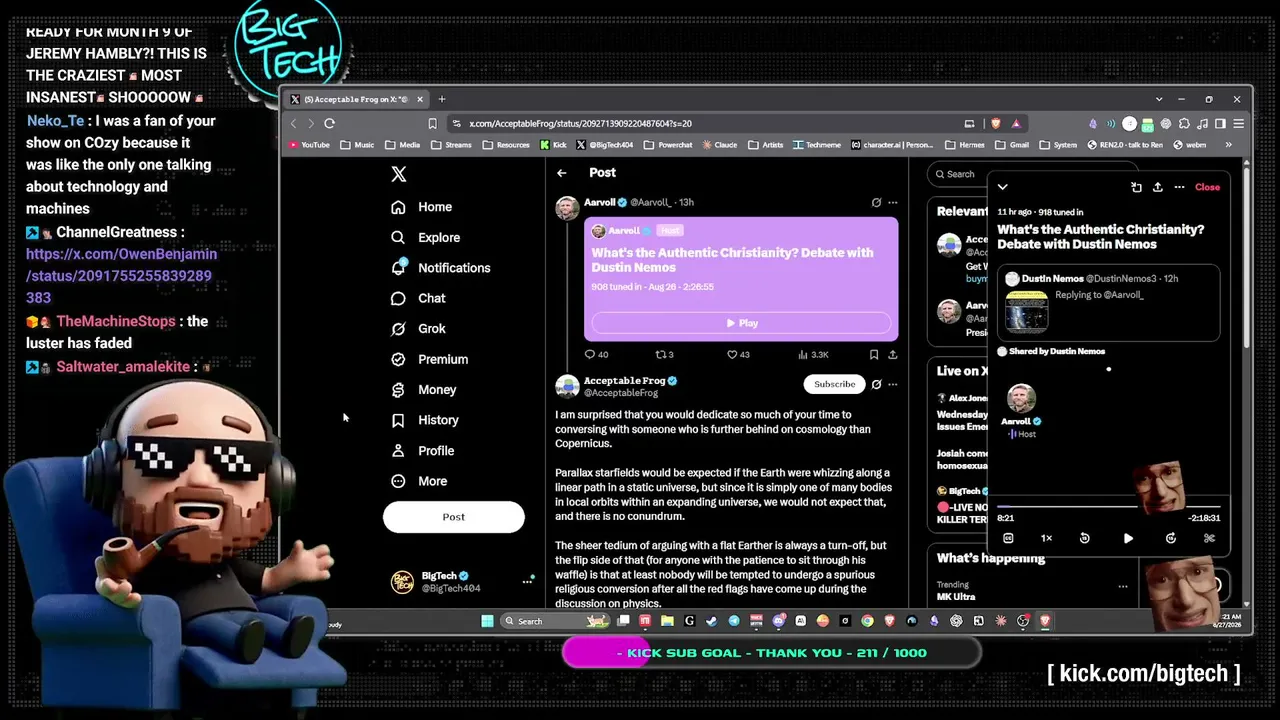Open Grok actions on Aarvoll's post

coord(876,203)
